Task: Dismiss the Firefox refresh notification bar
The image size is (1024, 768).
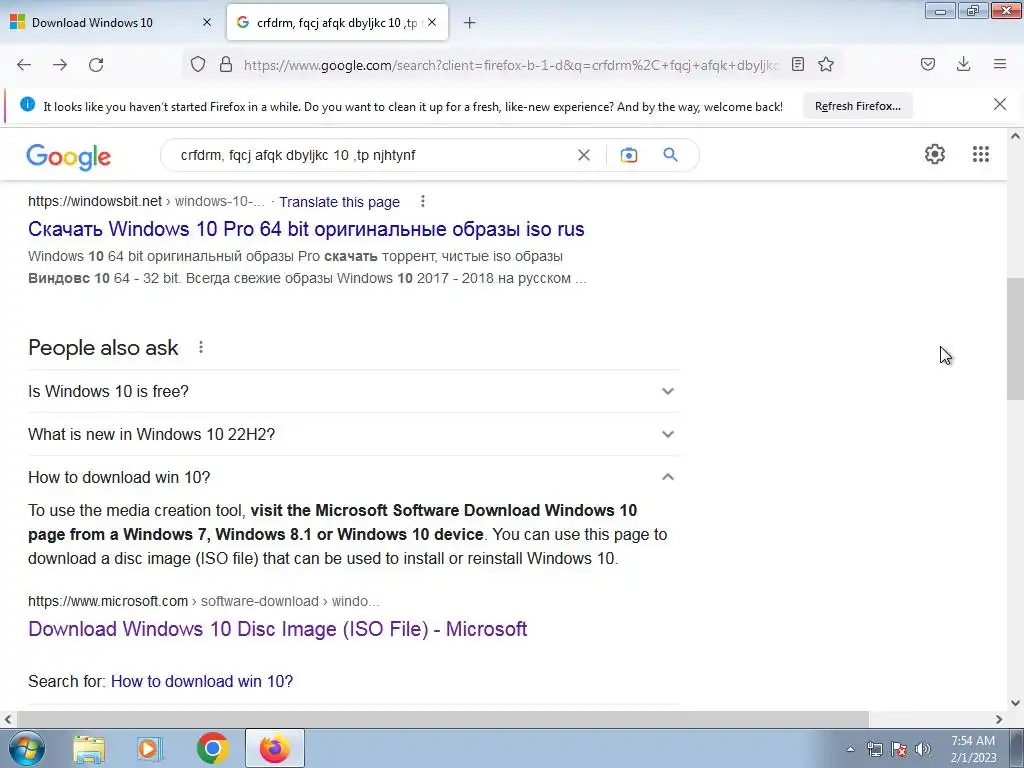Action: (x=1000, y=104)
